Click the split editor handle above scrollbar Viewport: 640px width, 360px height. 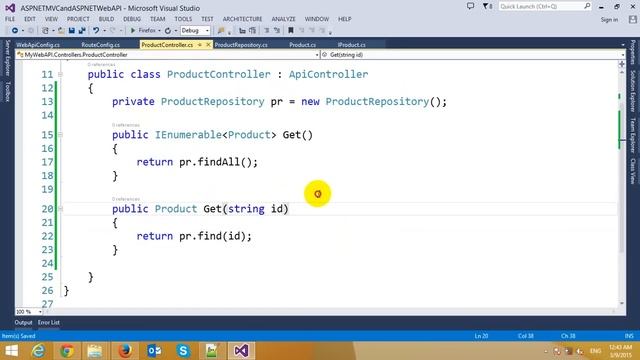pyautogui.click(x=622, y=64)
